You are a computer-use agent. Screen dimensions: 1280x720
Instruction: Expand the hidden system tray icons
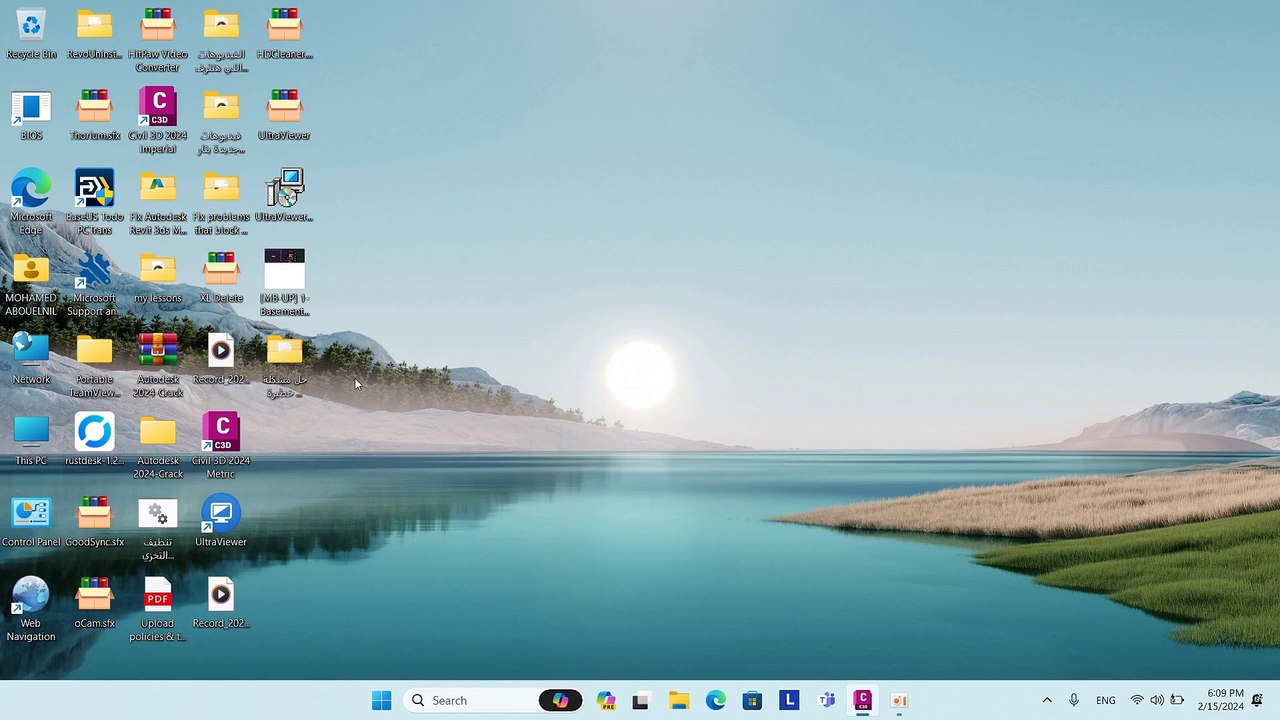pos(1047,701)
